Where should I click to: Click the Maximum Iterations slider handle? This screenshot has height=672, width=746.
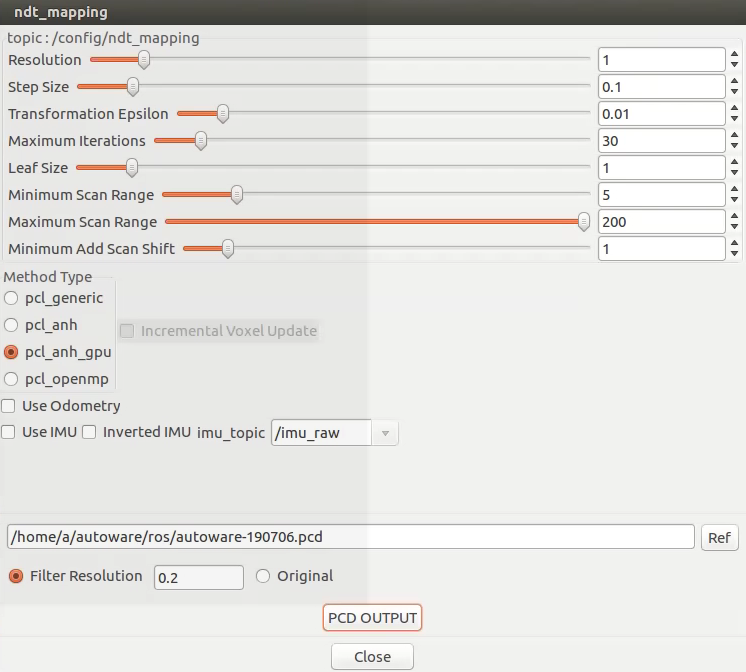click(x=201, y=141)
